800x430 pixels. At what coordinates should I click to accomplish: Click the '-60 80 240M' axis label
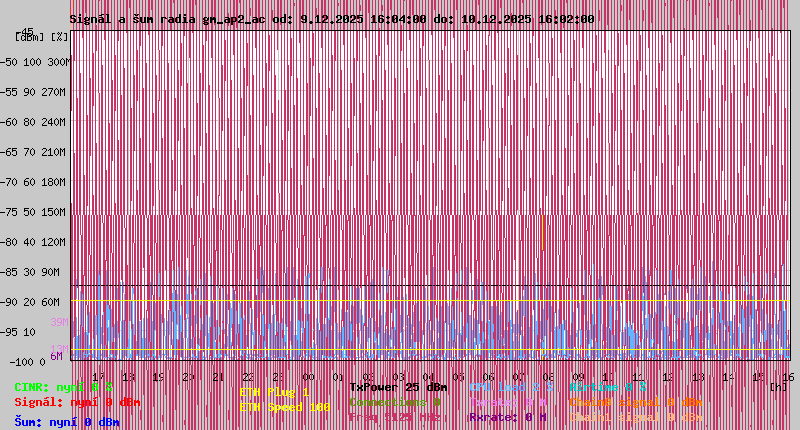click(34, 122)
